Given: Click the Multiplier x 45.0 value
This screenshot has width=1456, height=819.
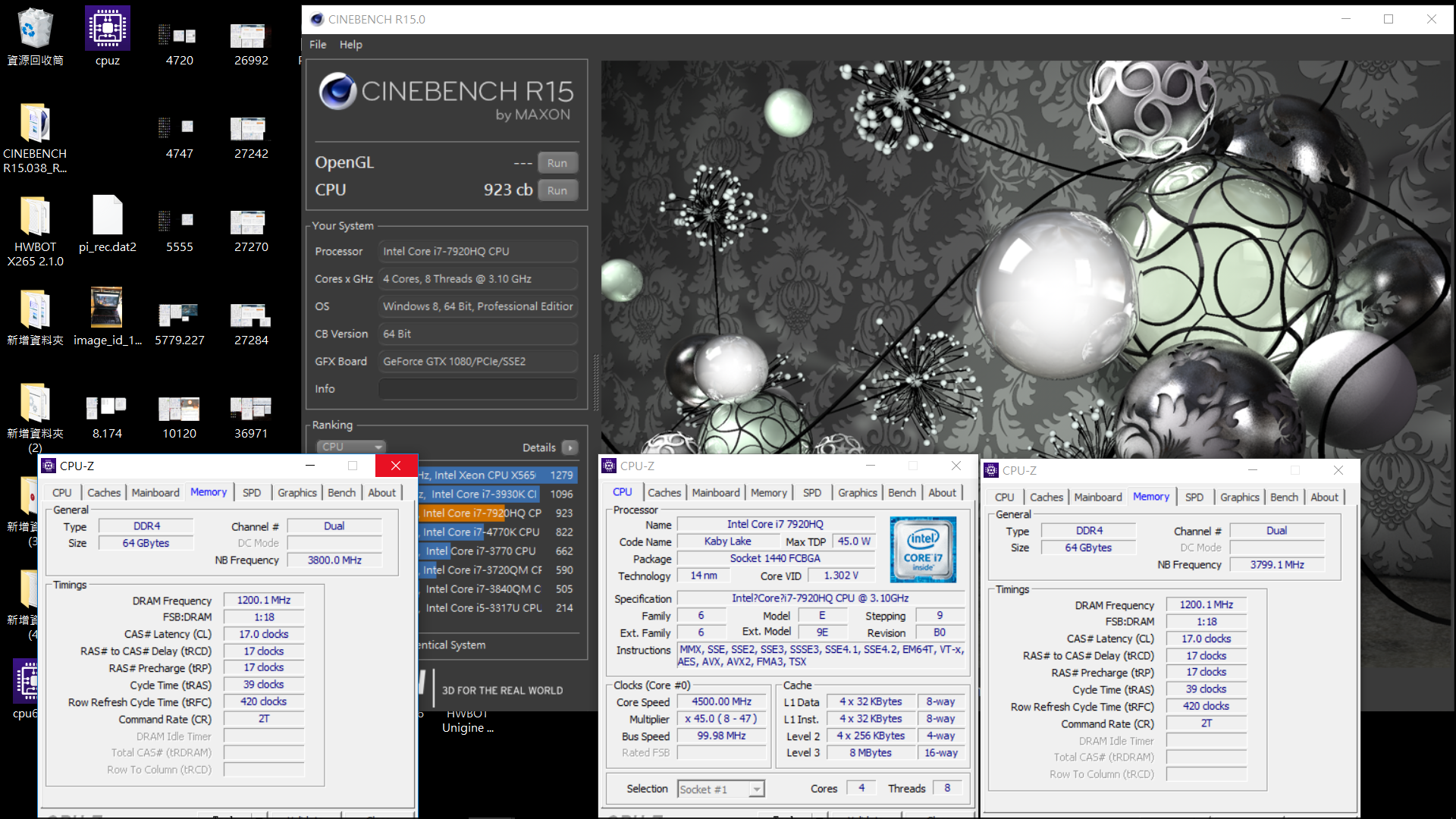Looking at the screenshot, I should [x=721, y=718].
